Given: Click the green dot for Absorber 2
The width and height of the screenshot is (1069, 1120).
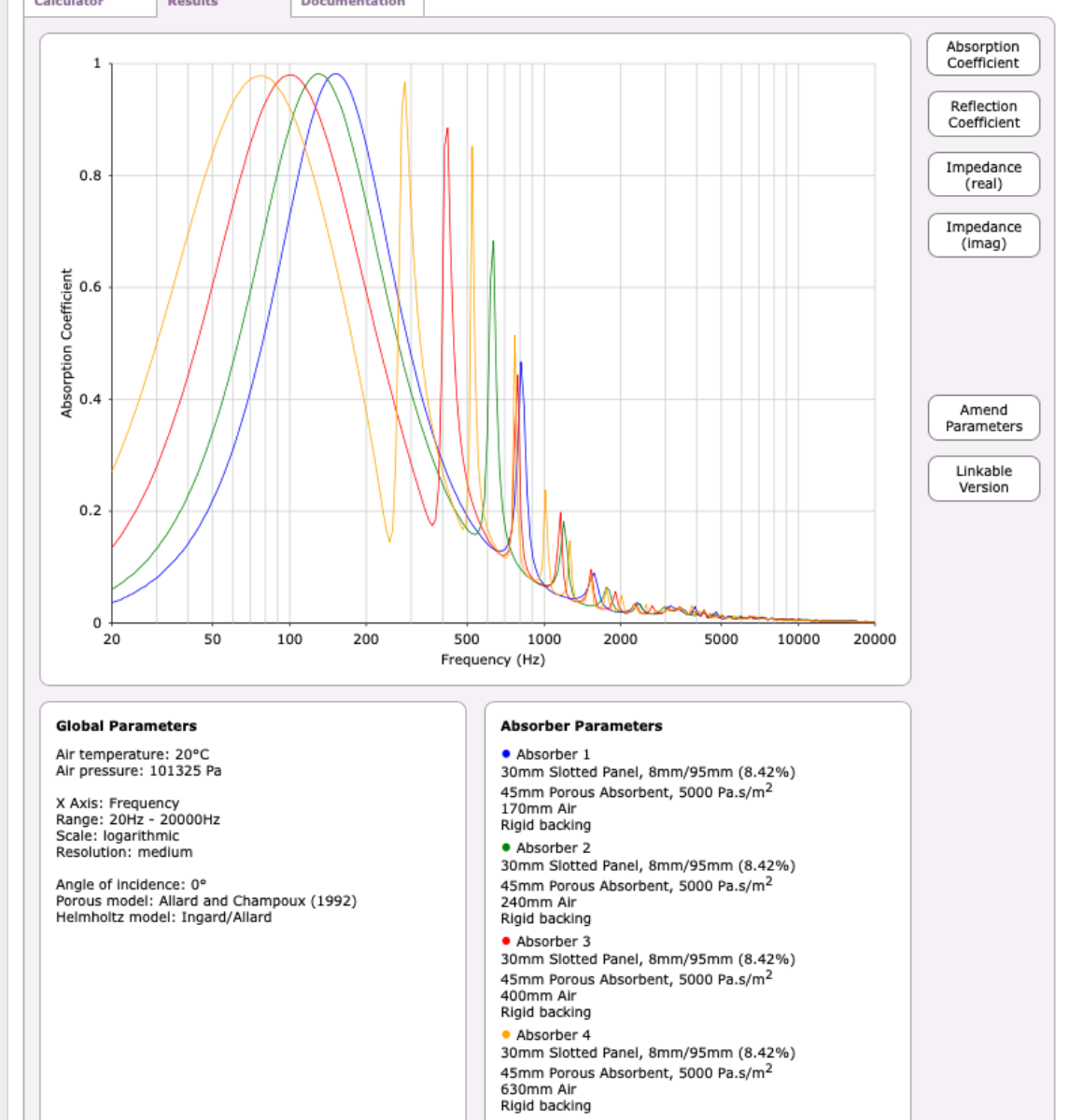Looking at the screenshot, I should click(506, 847).
